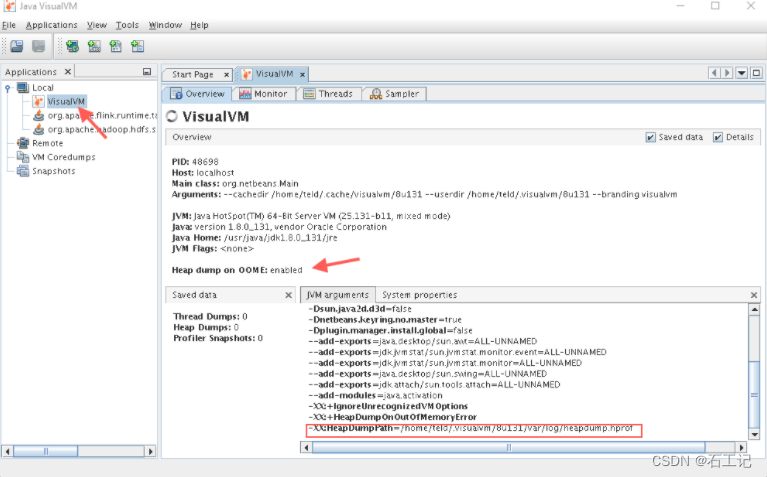Open the Tools menu
767x477 pixels.
[127, 25]
